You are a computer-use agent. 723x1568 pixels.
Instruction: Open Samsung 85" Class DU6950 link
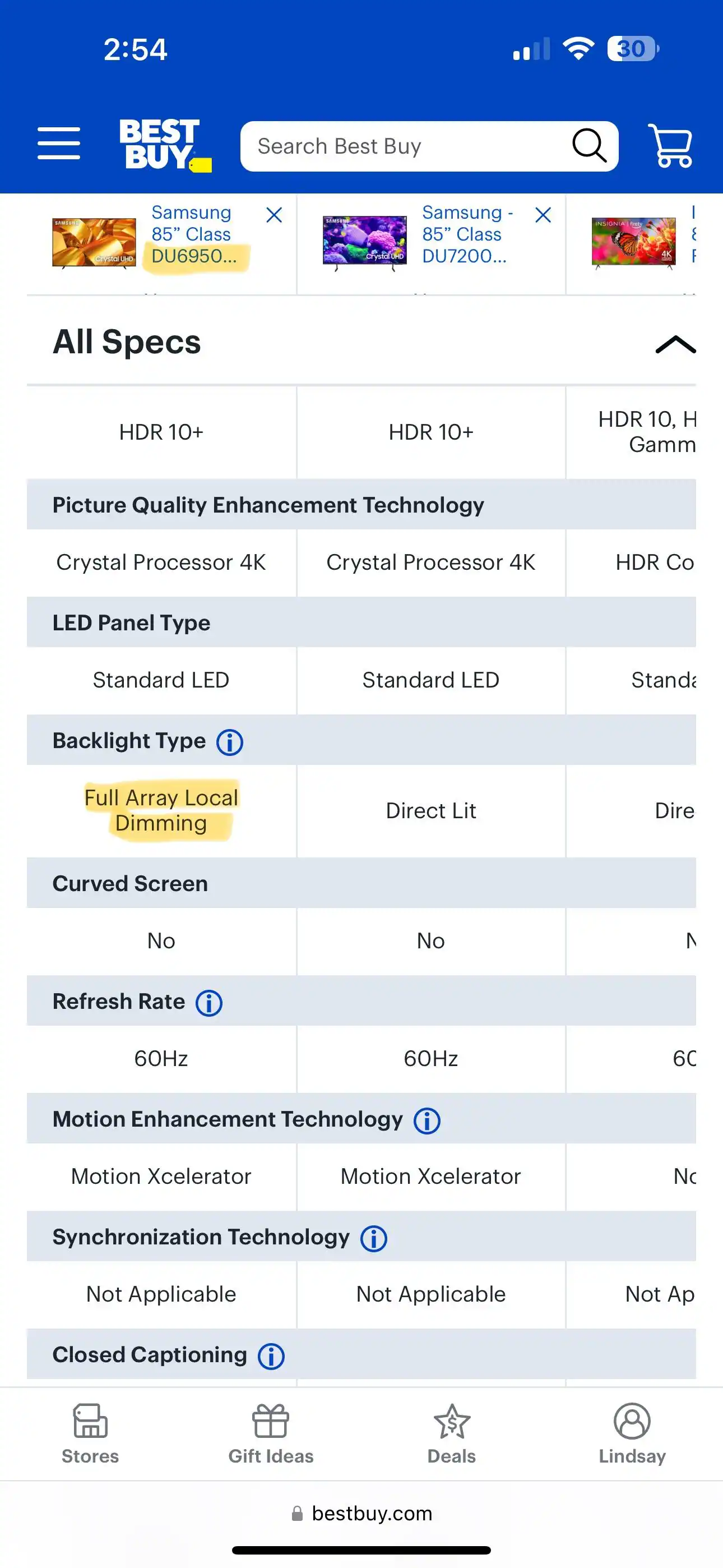coord(192,234)
